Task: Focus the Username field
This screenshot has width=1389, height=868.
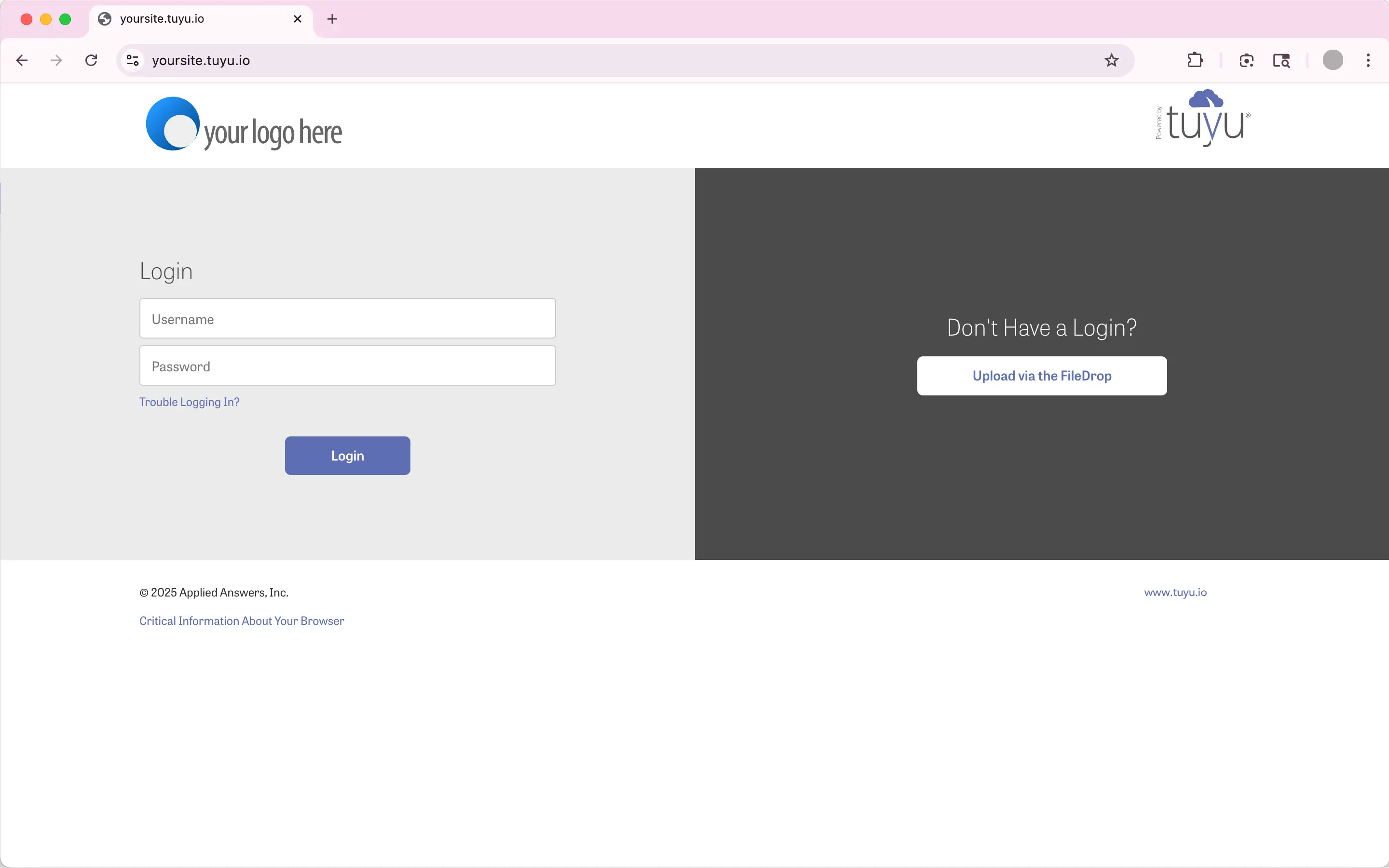Action: click(347, 319)
